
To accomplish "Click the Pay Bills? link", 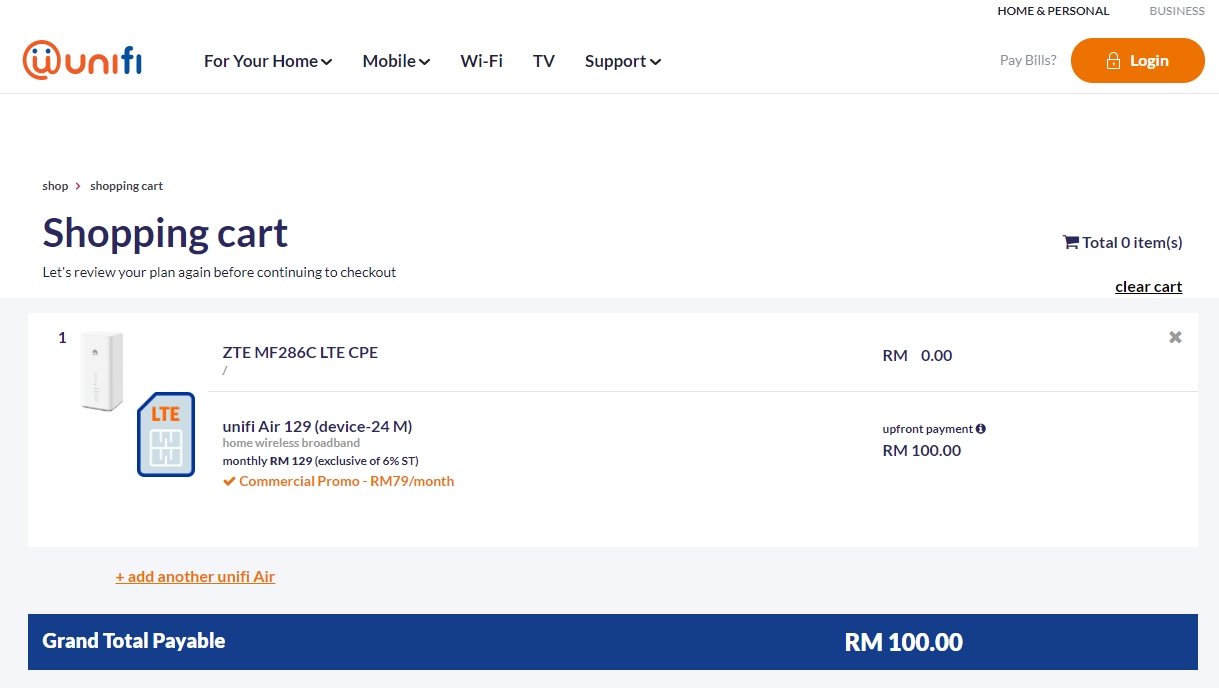I will tap(1027, 60).
